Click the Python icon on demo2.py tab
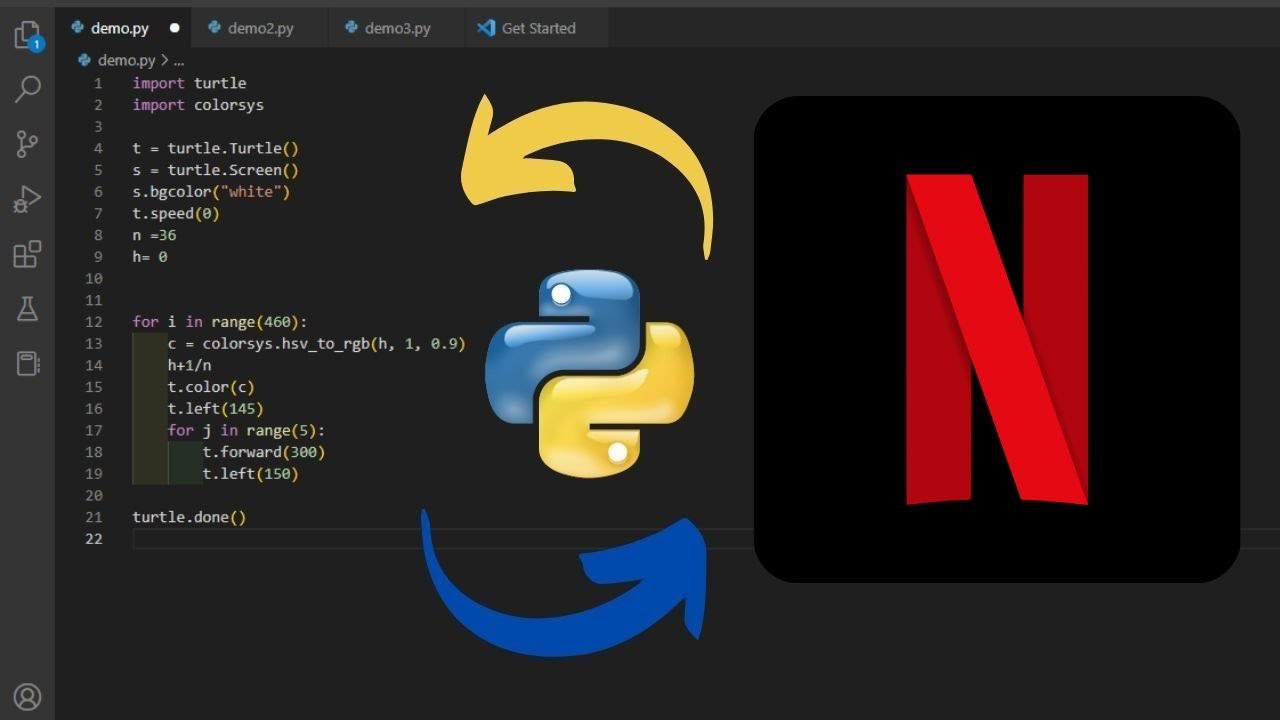1280x720 pixels. 214,28
